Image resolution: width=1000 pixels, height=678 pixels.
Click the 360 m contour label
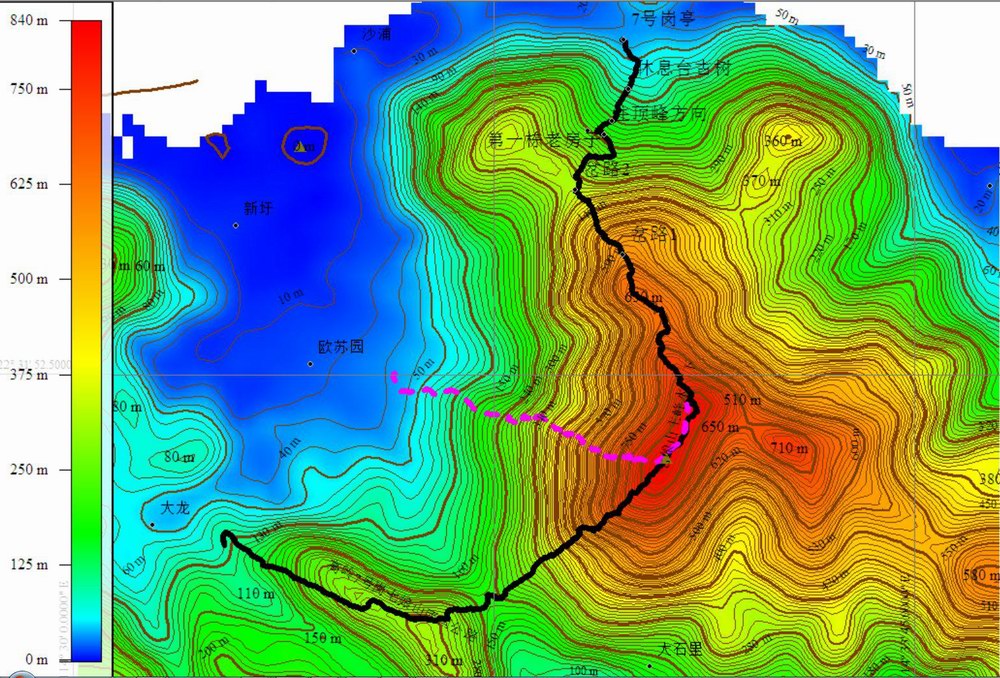pyautogui.click(x=783, y=141)
